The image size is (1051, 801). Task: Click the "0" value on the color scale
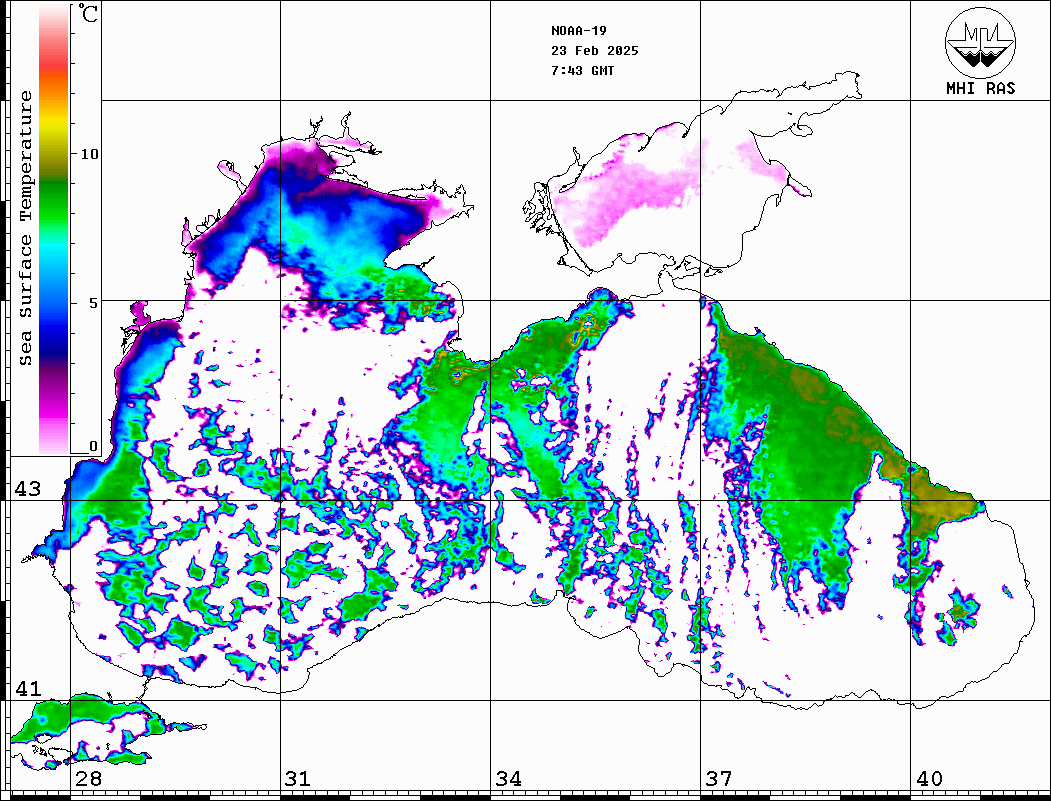click(x=93, y=446)
